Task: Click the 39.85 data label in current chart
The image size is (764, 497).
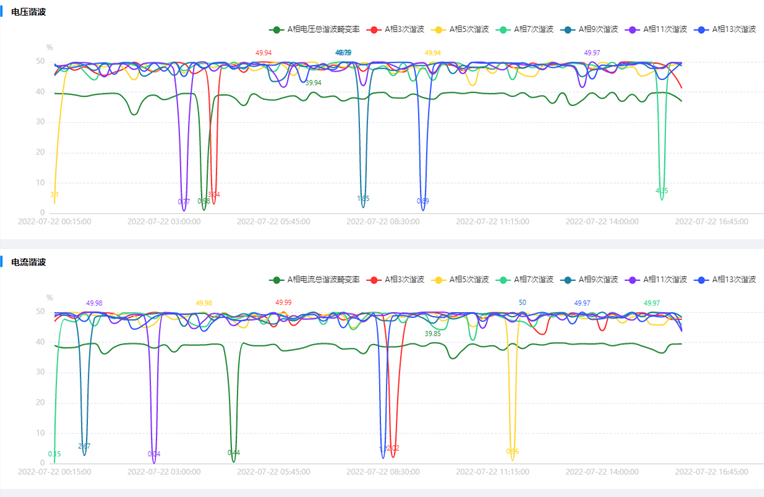Action: (x=432, y=334)
